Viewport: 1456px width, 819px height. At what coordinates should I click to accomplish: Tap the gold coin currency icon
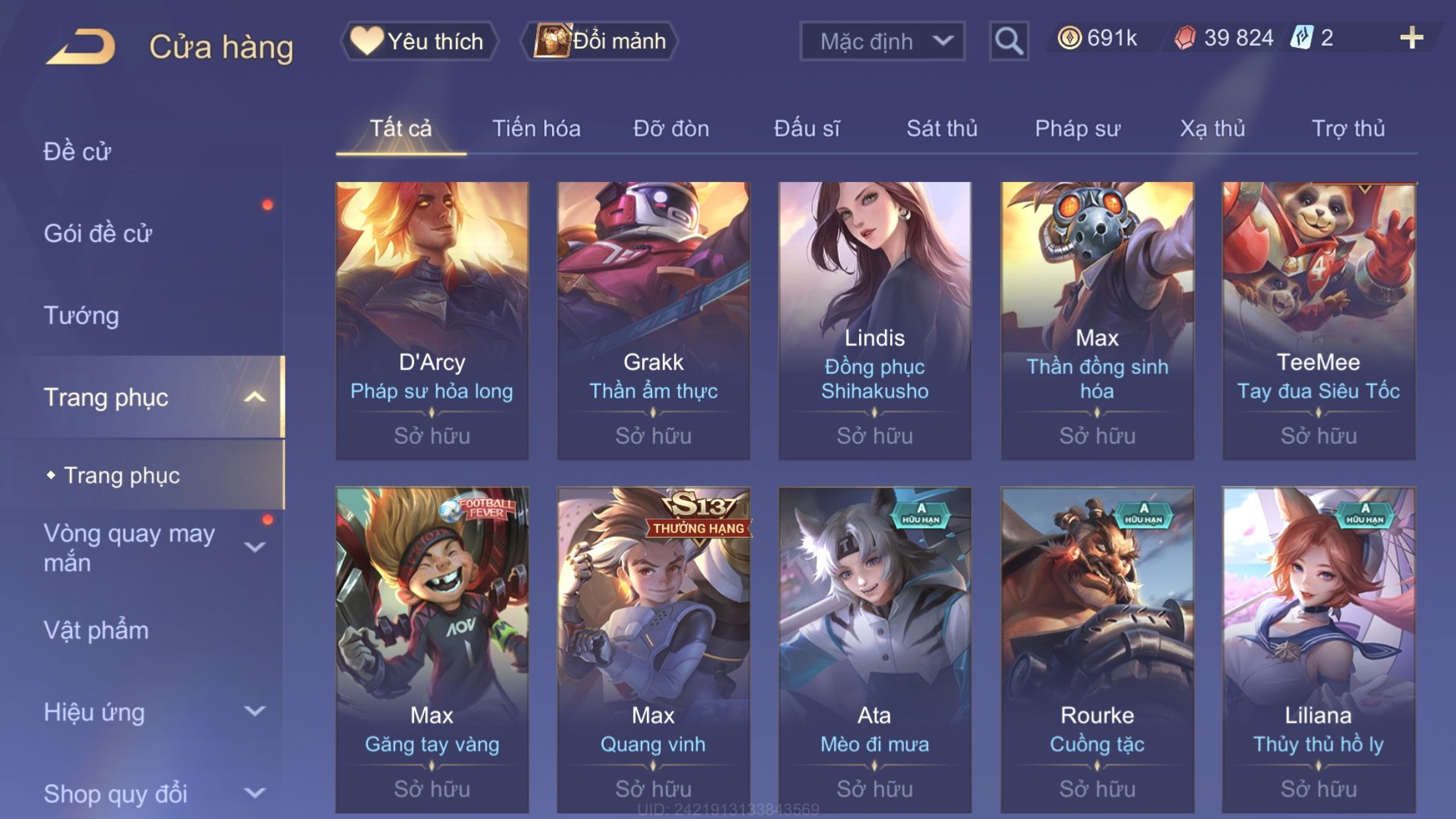(1070, 38)
